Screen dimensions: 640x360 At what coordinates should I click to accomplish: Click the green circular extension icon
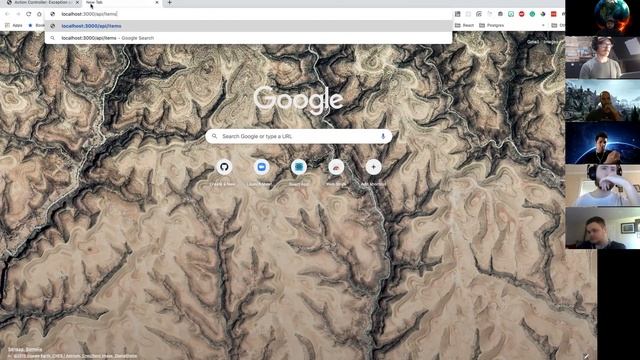532,14
